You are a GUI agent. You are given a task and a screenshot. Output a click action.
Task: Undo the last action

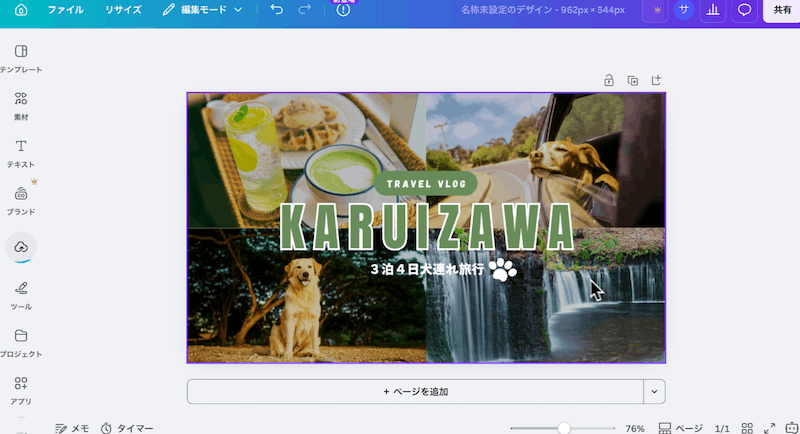(277, 10)
